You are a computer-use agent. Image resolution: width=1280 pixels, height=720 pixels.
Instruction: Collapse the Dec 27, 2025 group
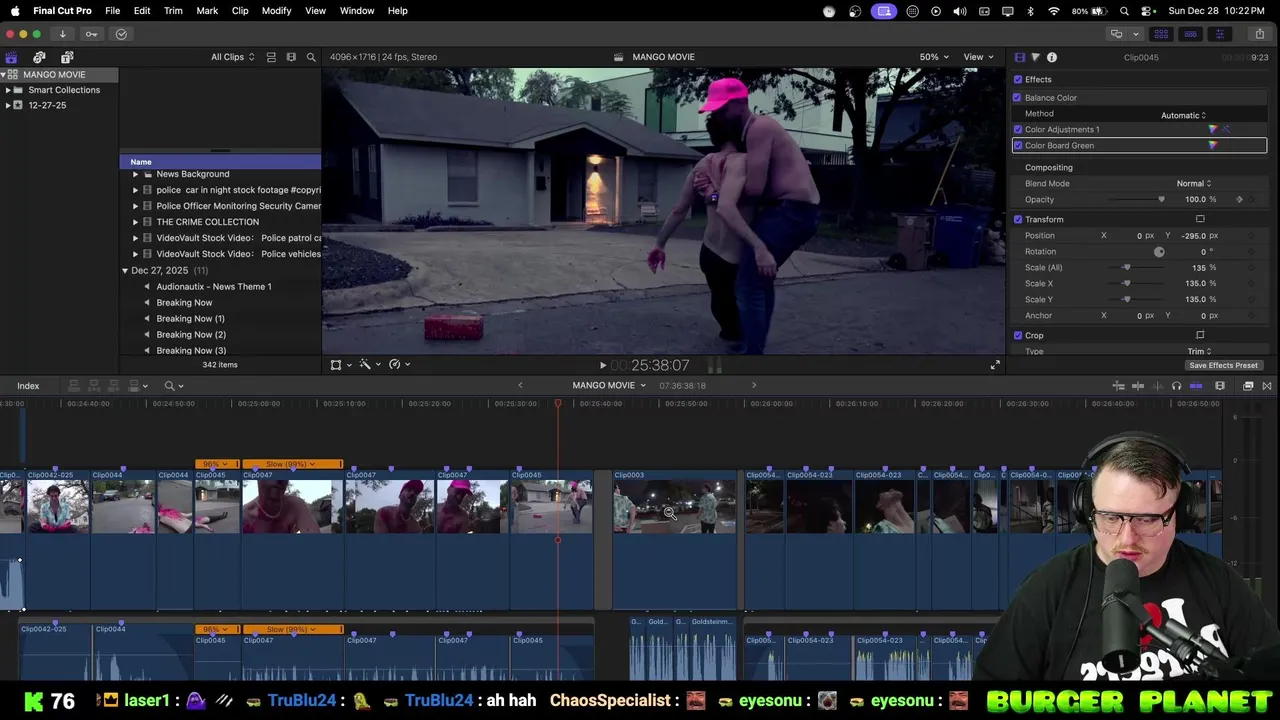(x=125, y=271)
